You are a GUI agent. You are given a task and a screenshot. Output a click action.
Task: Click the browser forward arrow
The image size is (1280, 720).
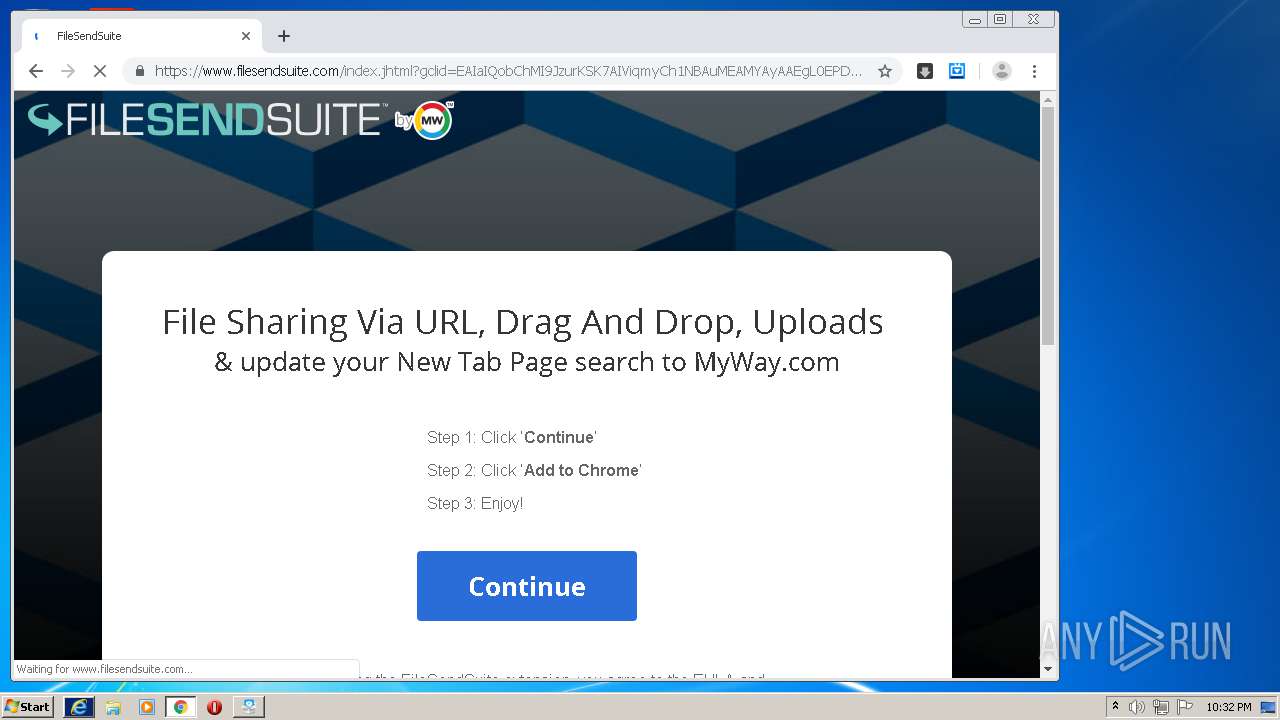point(68,71)
